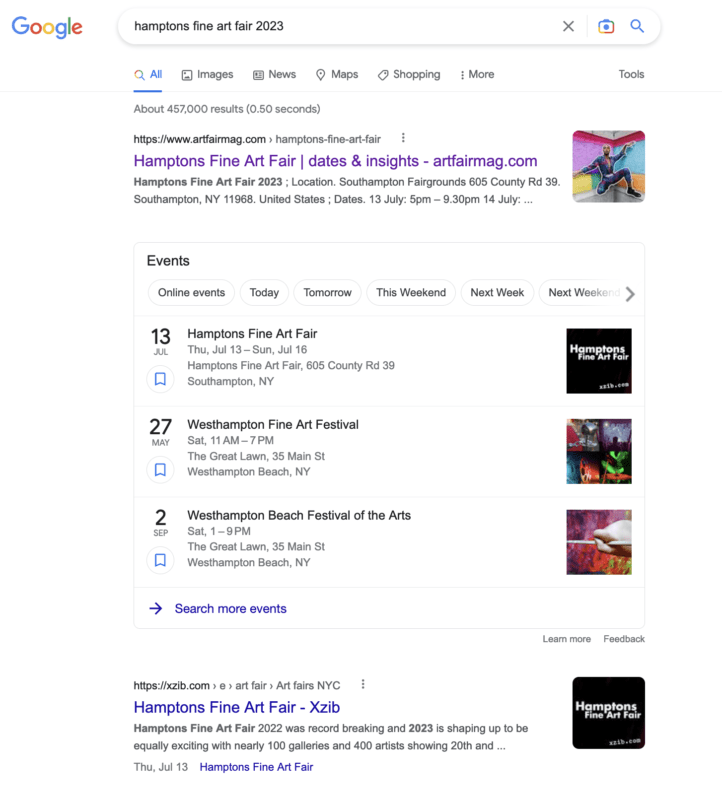Screen dimensions: 722x800
Task: Open the Learn more link
Action: click(566, 639)
